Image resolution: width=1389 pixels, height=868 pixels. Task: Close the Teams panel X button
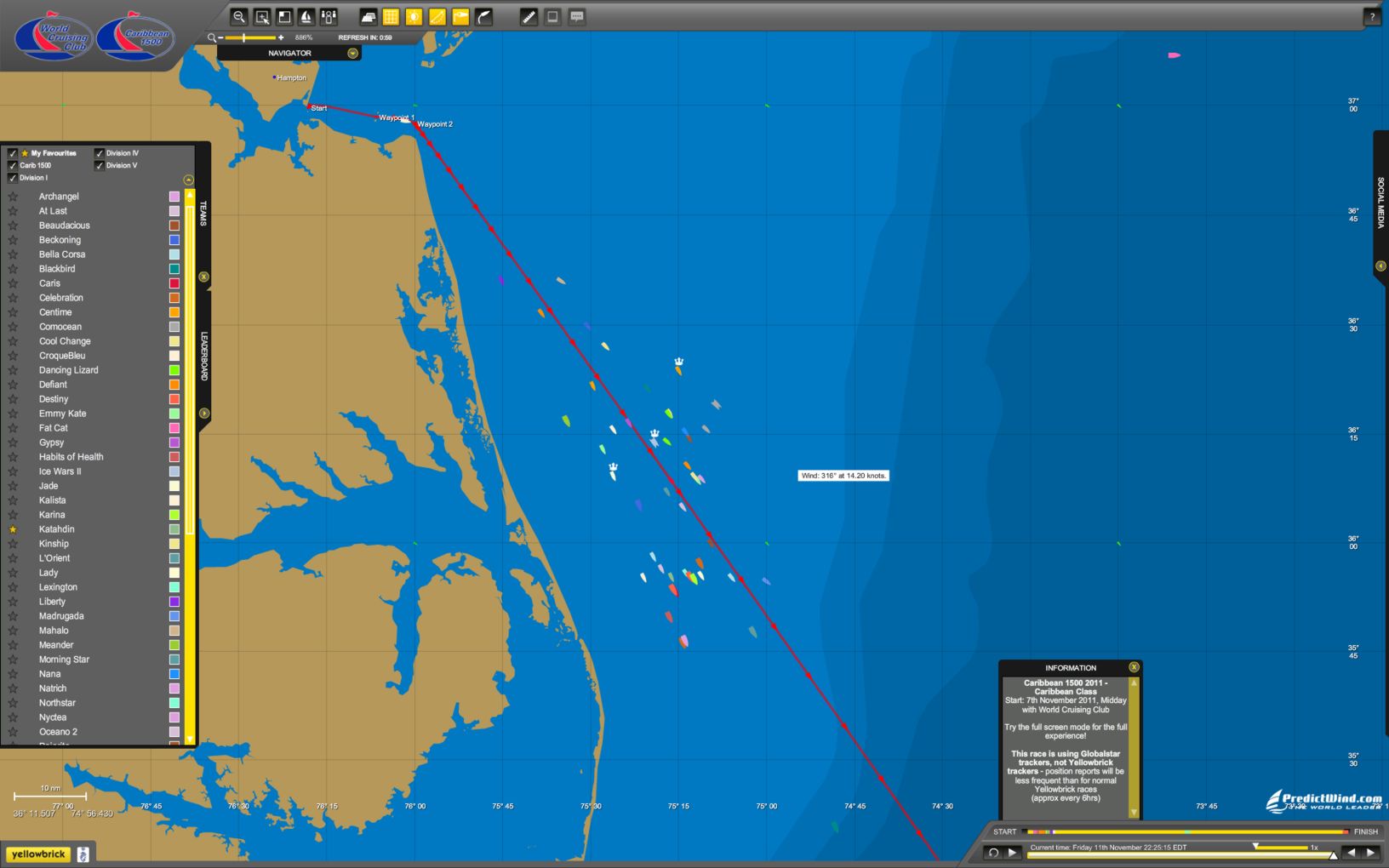(x=203, y=277)
